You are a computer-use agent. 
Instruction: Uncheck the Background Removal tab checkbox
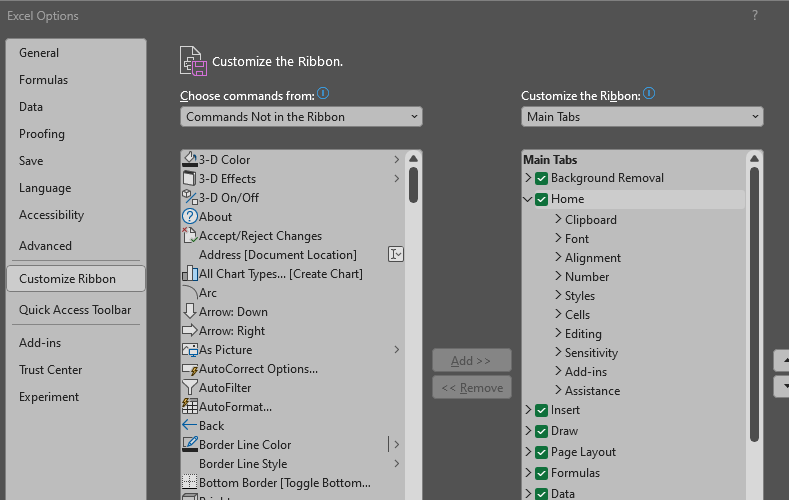point(541,178)
